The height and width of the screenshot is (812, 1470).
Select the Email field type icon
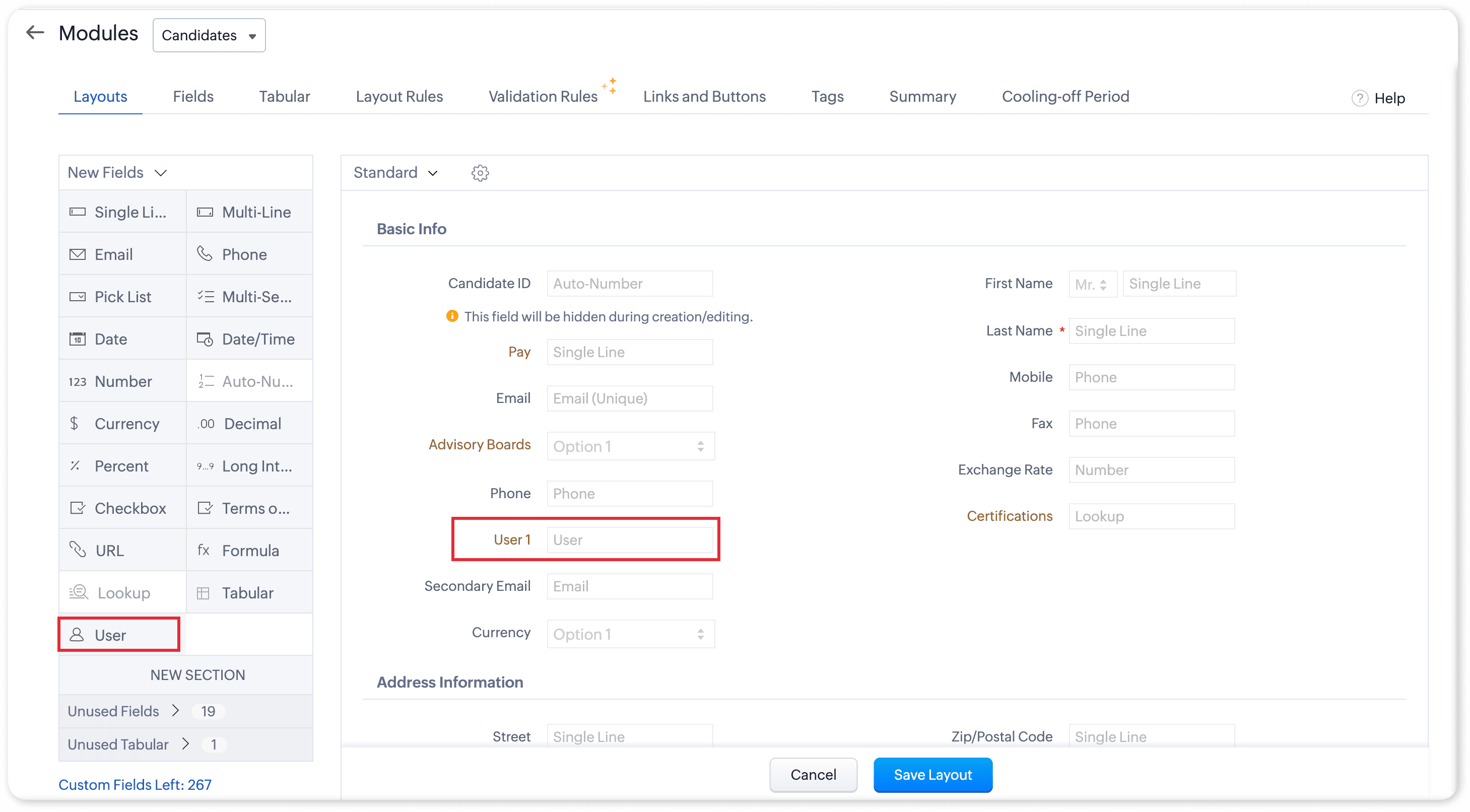(78, 254)
